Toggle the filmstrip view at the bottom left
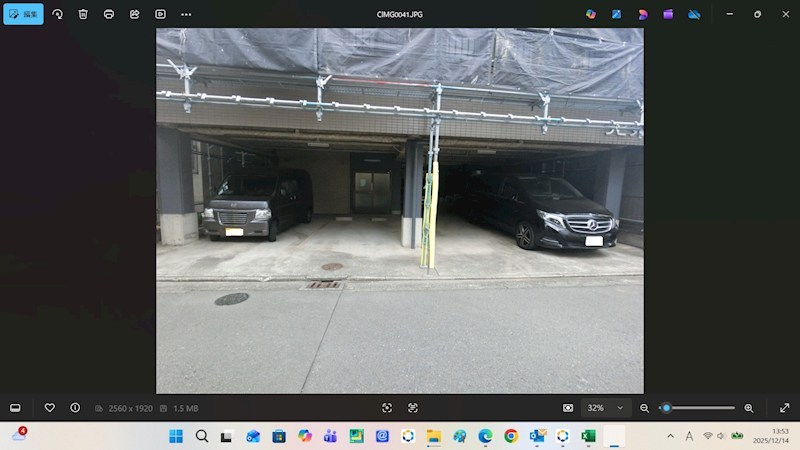This screenshot has width=800, height=450. pyautogui.click(x=15, y=408)
